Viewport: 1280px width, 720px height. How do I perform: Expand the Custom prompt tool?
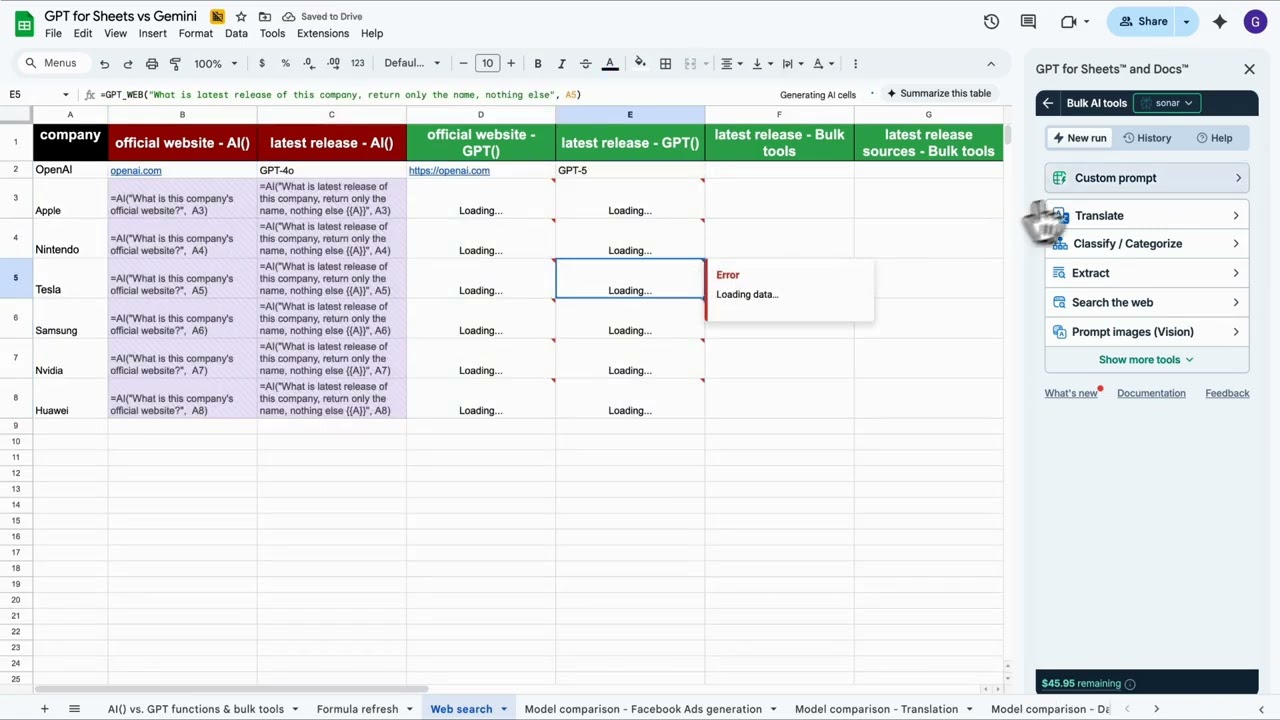click(1147, 178)
